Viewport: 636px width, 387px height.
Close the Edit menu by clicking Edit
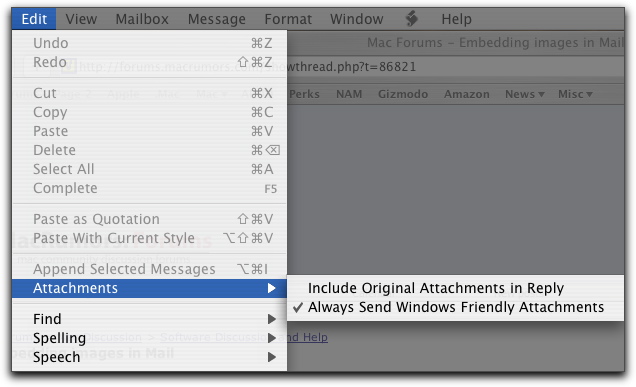pos(34,19)
